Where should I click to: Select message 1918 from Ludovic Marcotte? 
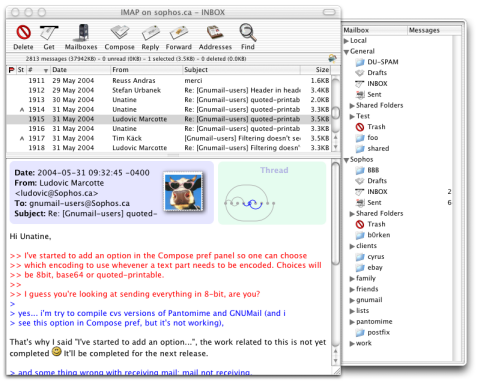click(169, 148)
